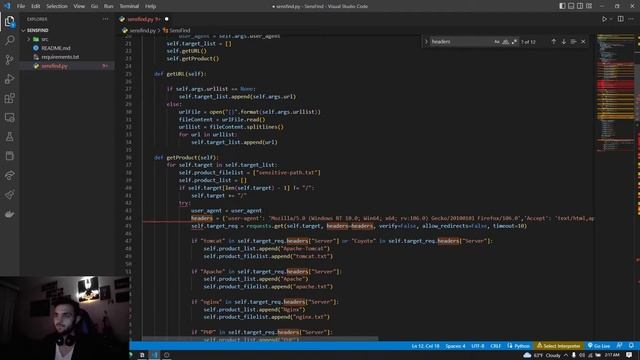This screenshot has width=640, height=360.
Task: Toggle the secondary side bar layout icon
Action: (580, 6)
